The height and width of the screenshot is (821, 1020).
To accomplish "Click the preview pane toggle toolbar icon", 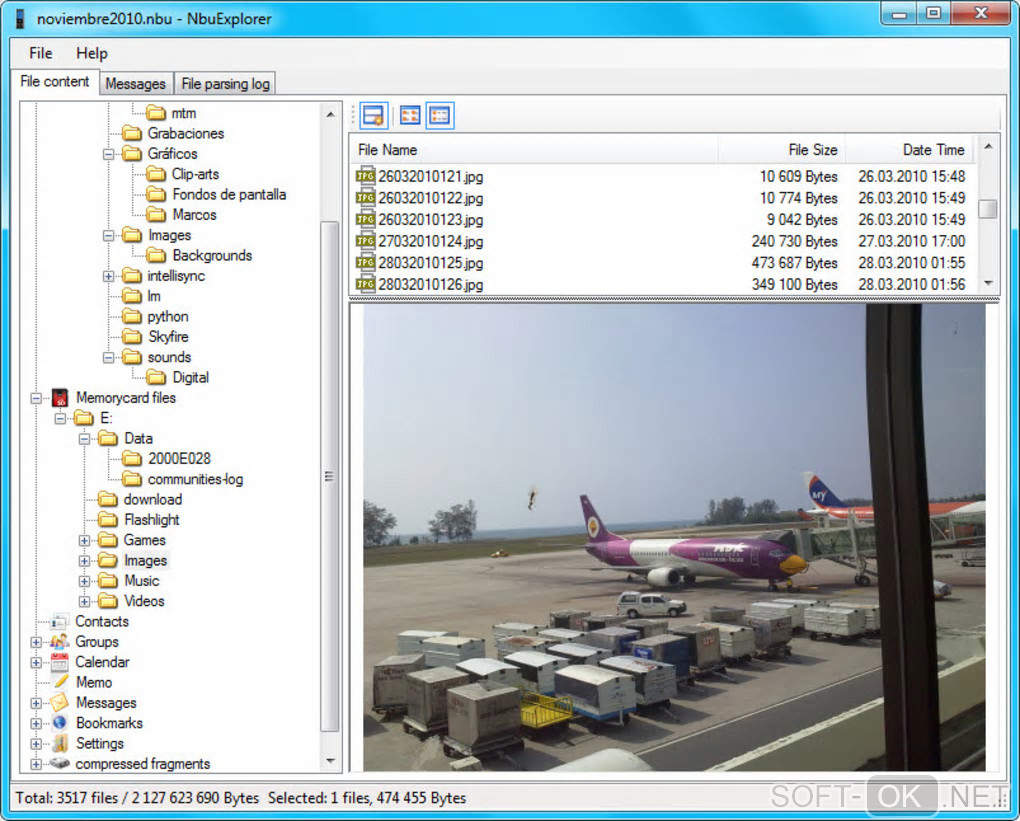I will pos(373,116).
